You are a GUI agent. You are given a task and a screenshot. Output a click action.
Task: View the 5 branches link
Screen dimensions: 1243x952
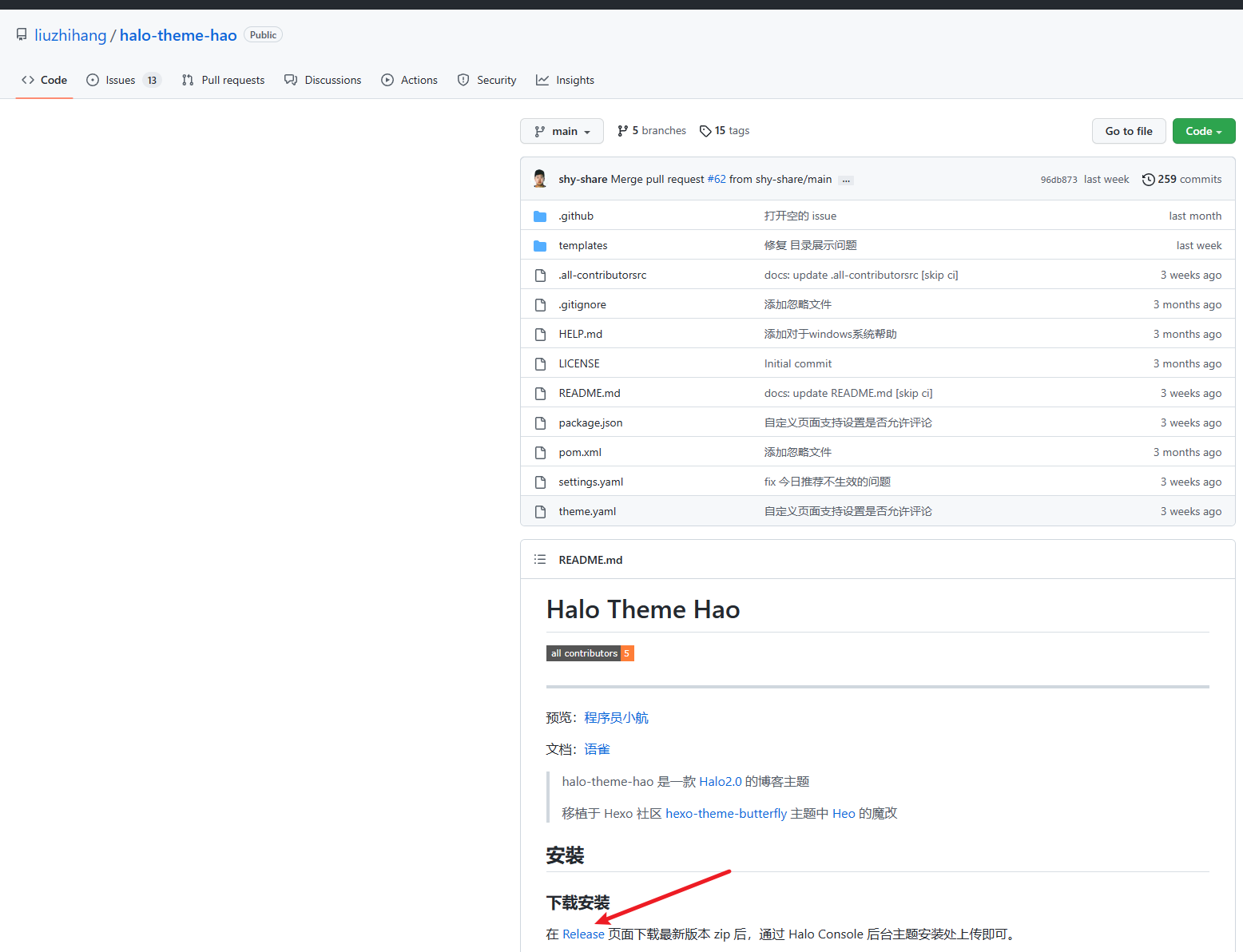tap(652, 131)
